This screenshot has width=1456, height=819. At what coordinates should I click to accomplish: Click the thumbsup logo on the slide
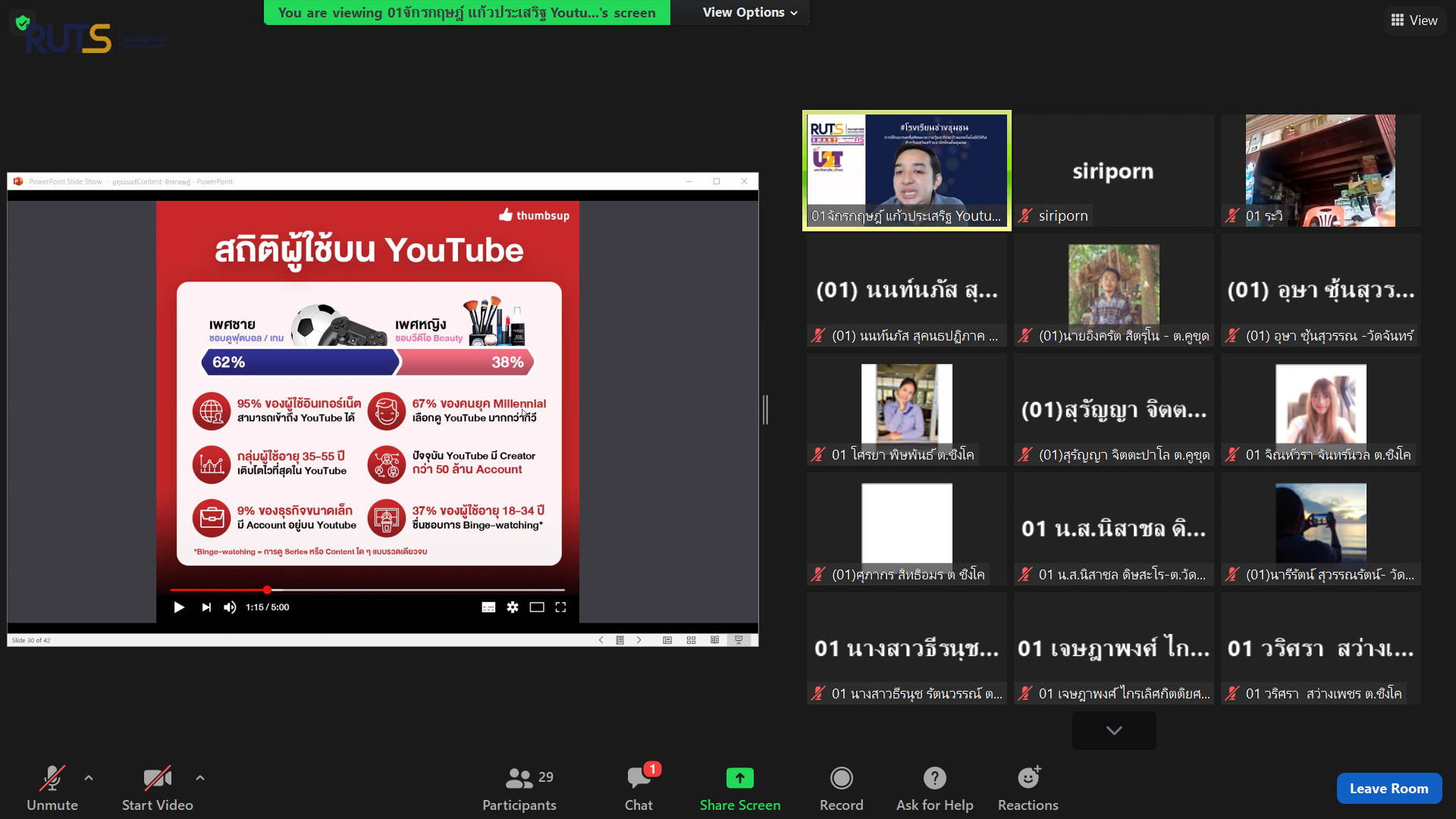tap(534, 215)
